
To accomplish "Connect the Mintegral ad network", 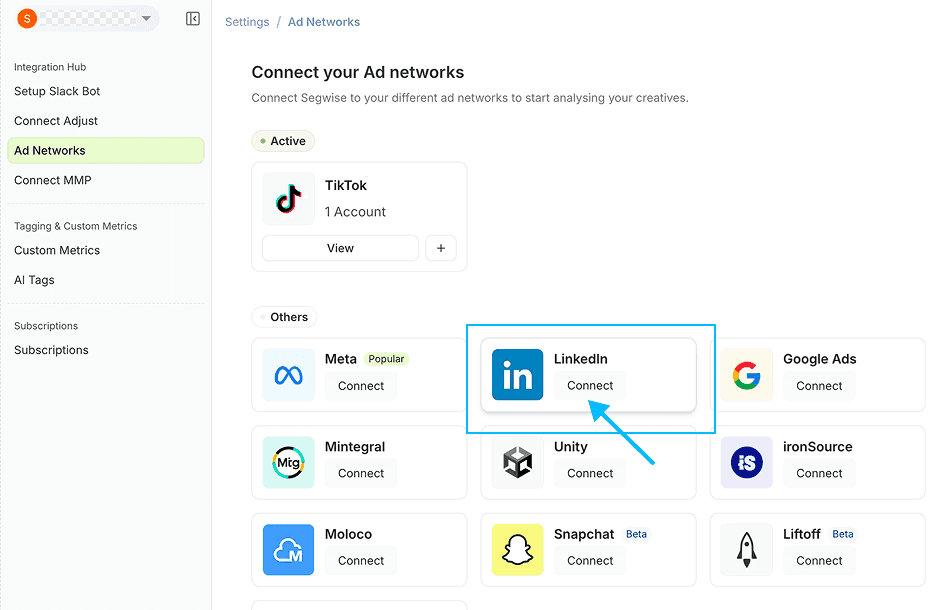I will click(361, 473).
